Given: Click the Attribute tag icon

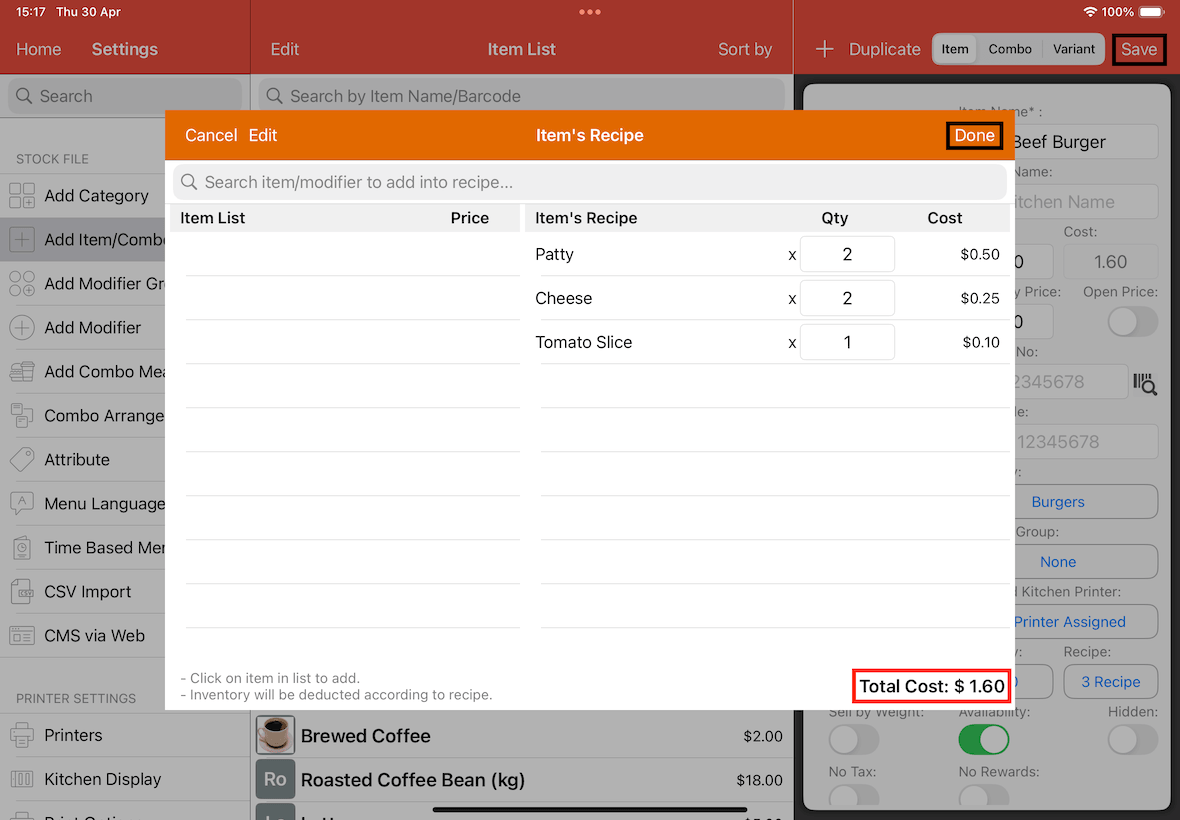Looking at the screenshot, I should tap(22, 460).
